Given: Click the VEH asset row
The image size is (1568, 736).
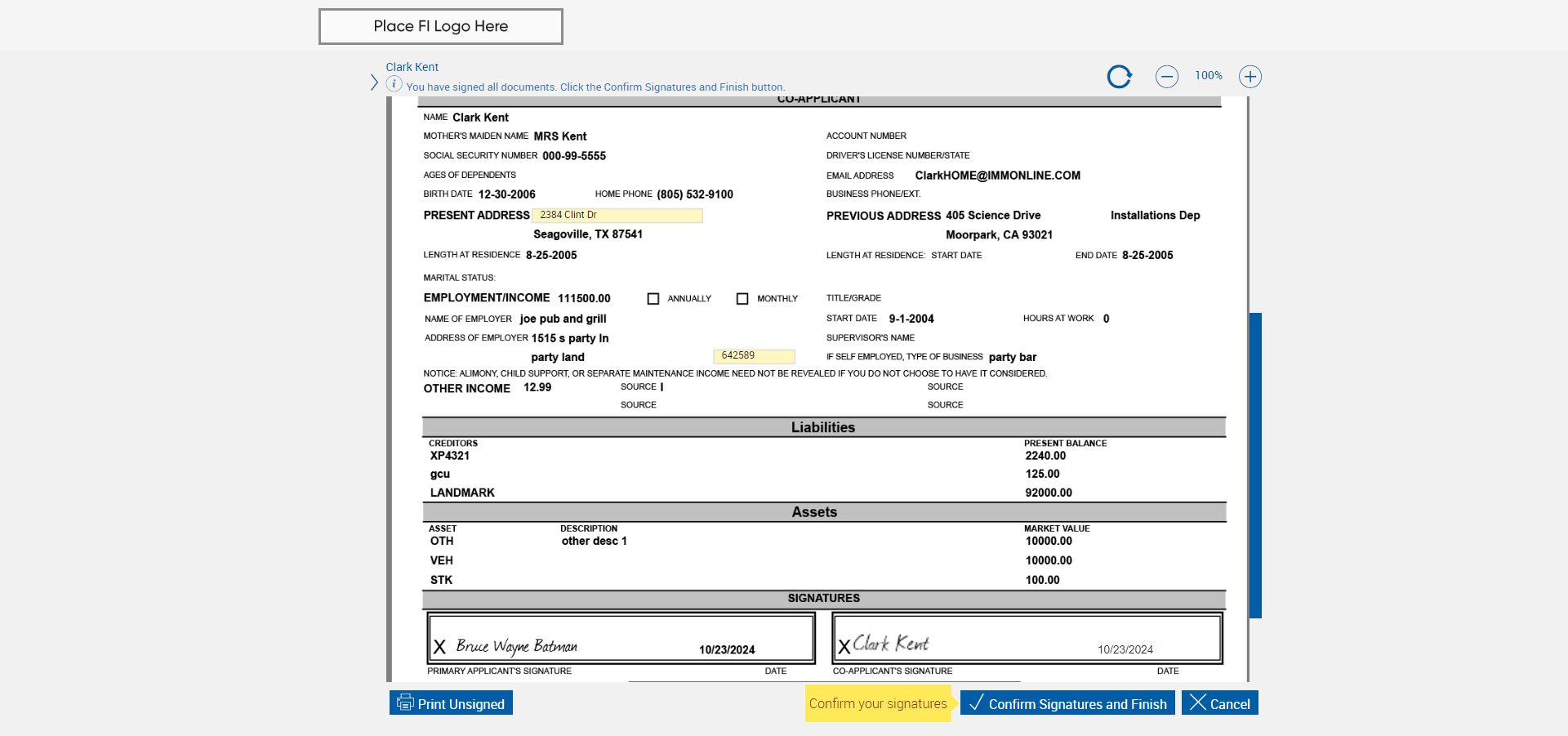Looking at the screenshot, I should click(x=441, y=560).
